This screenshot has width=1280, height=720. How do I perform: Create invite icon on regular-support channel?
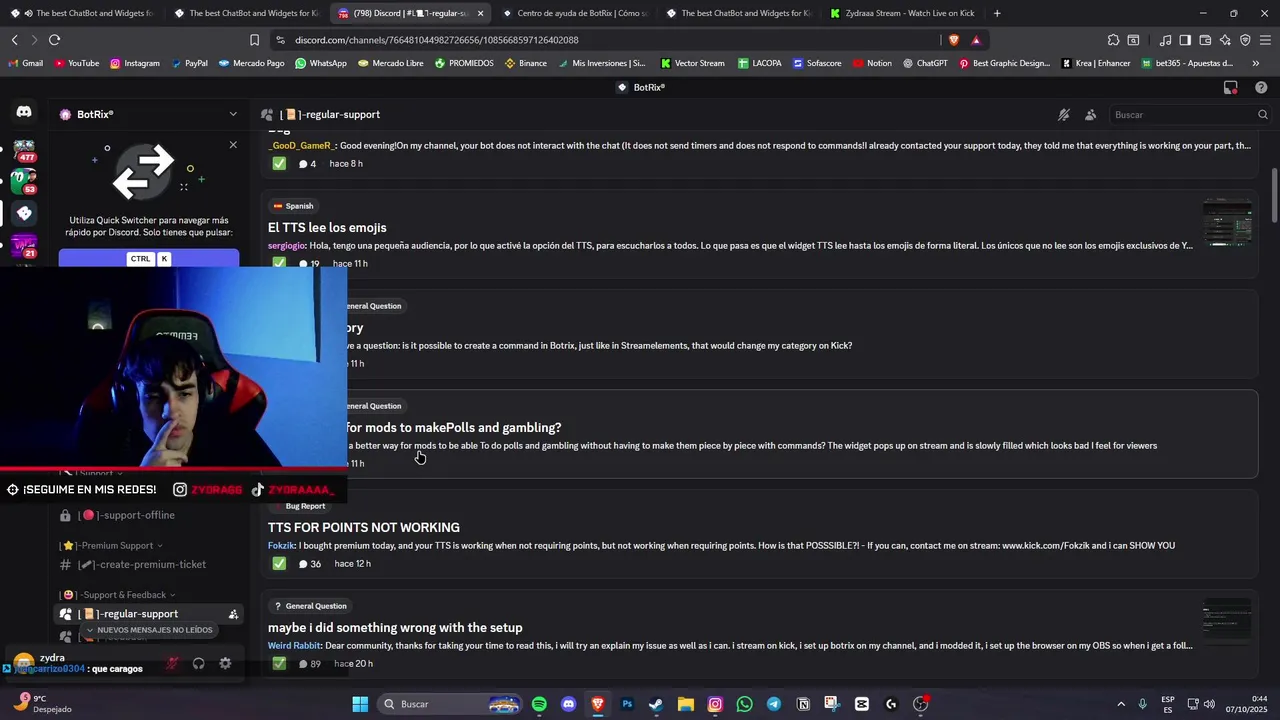pyautogui.click(x=233, y=614)
